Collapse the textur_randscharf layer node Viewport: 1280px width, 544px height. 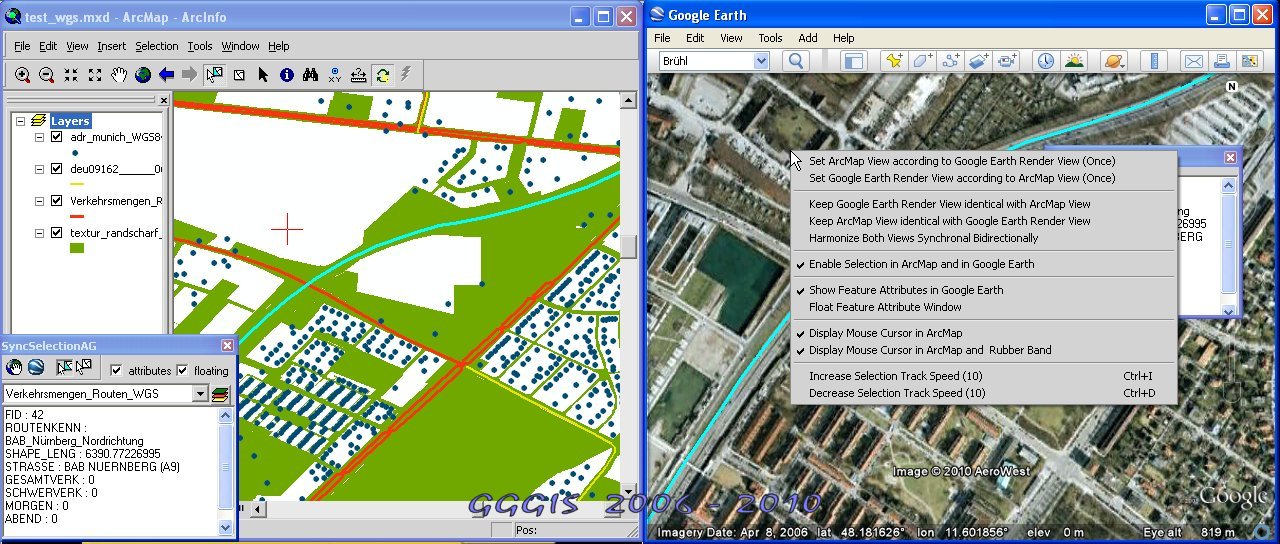pos(40,233)
